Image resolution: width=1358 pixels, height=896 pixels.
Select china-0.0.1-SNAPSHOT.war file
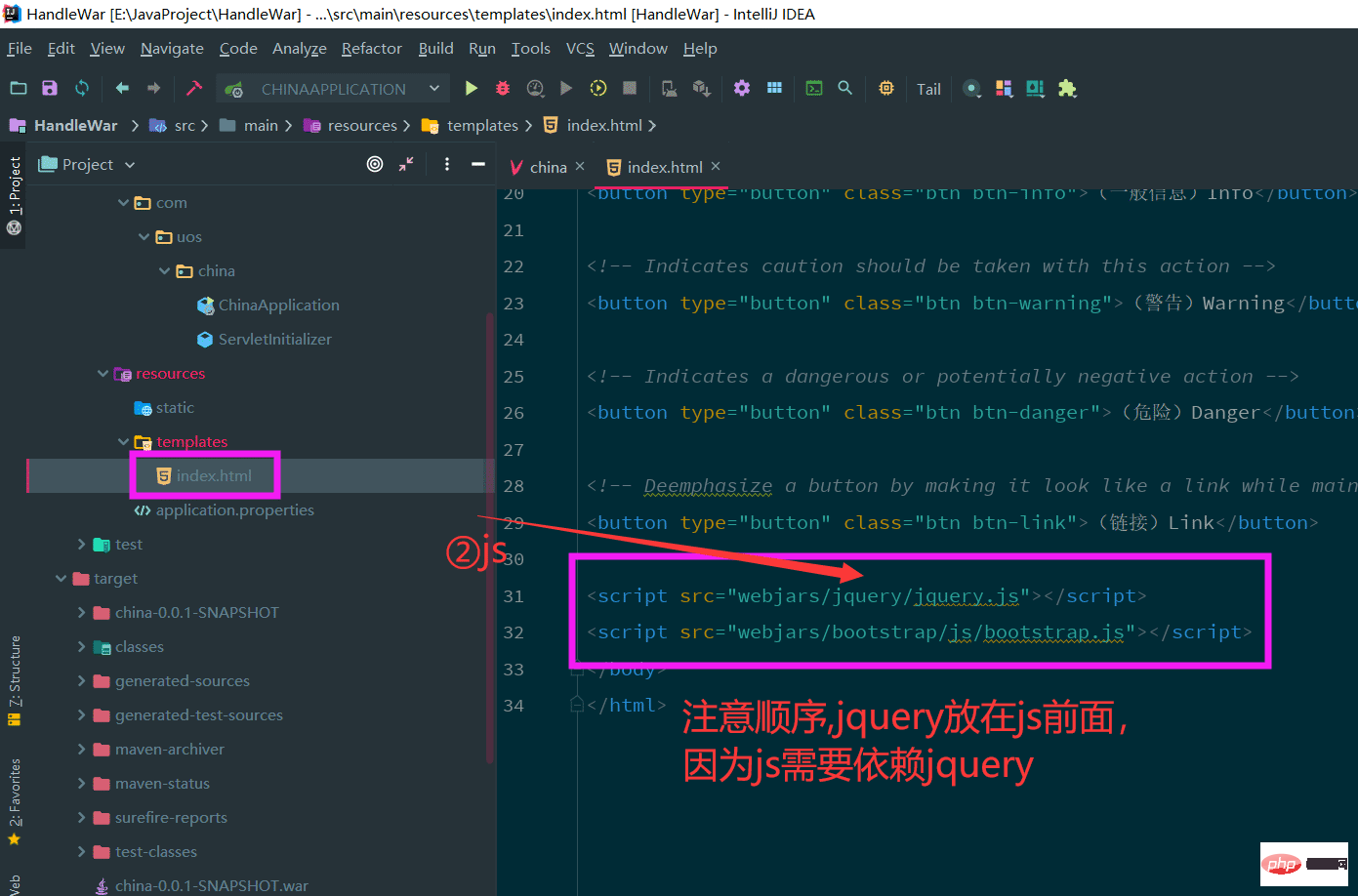pos(211,885)
